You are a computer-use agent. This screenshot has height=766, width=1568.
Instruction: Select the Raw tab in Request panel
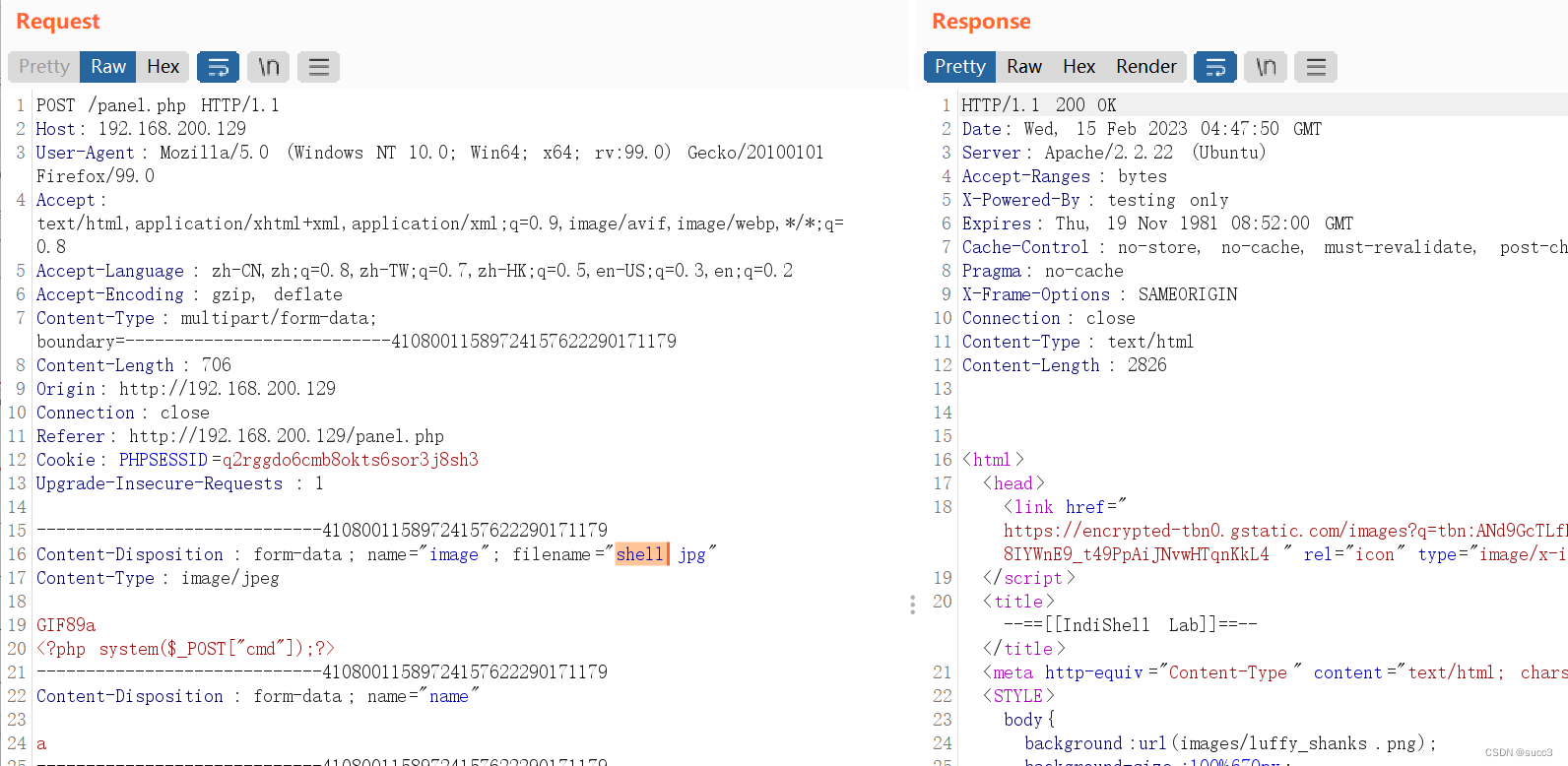click(x=108, y=67)
